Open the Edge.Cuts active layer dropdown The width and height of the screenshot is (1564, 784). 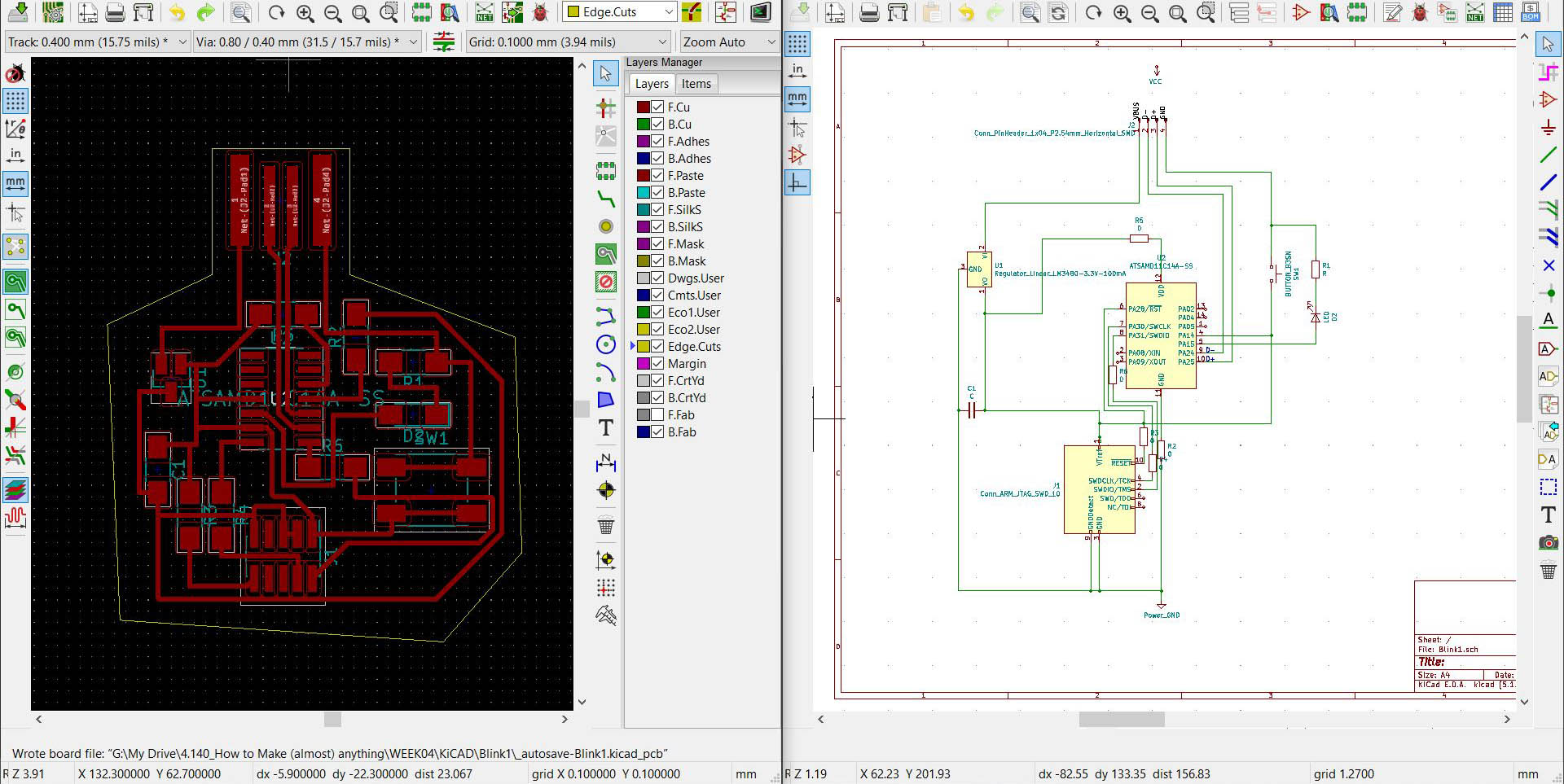click(x=620, y=11)
